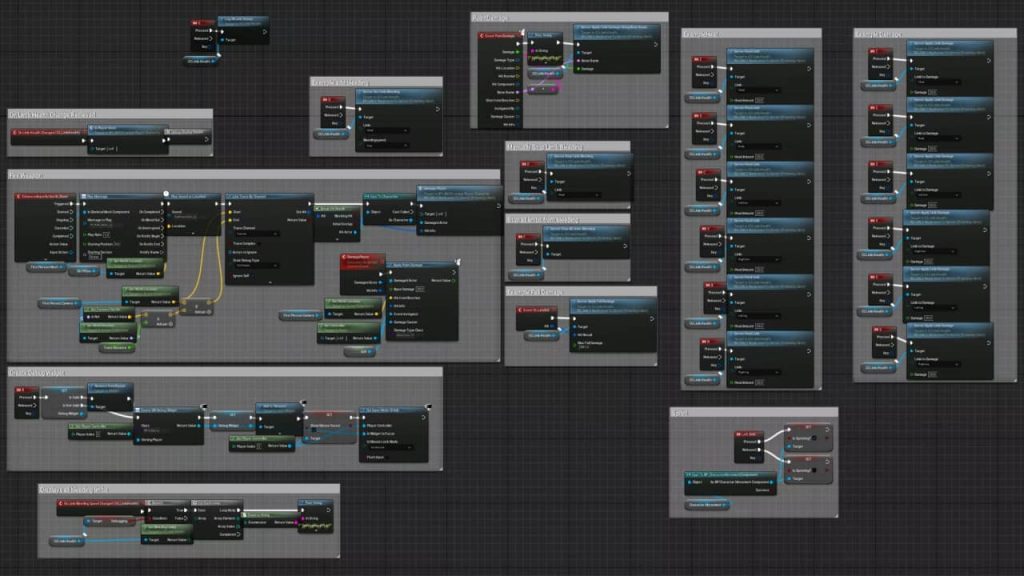Select the Cast To Character node
The height and width of the screenshot is (576, 1024).
coord(390,209)
